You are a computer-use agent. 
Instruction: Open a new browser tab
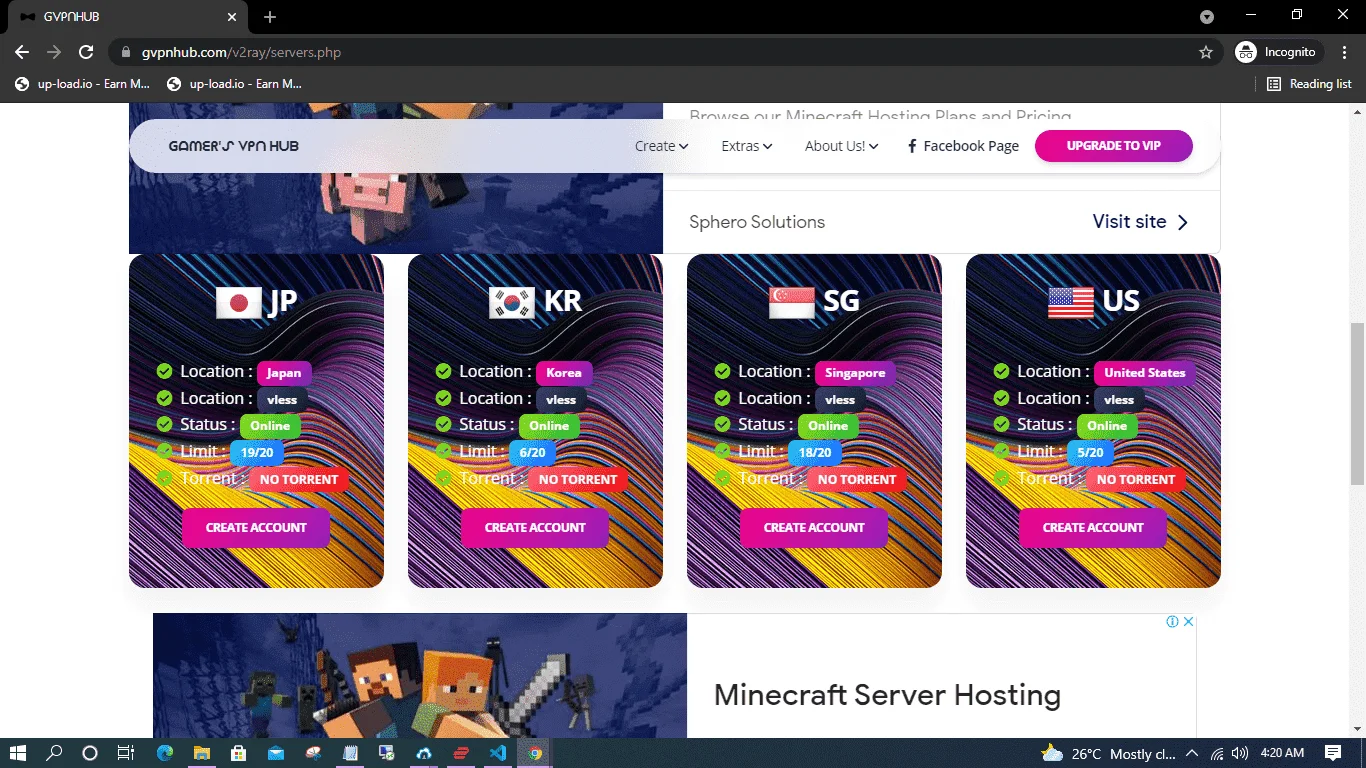[x=270, y=17]
